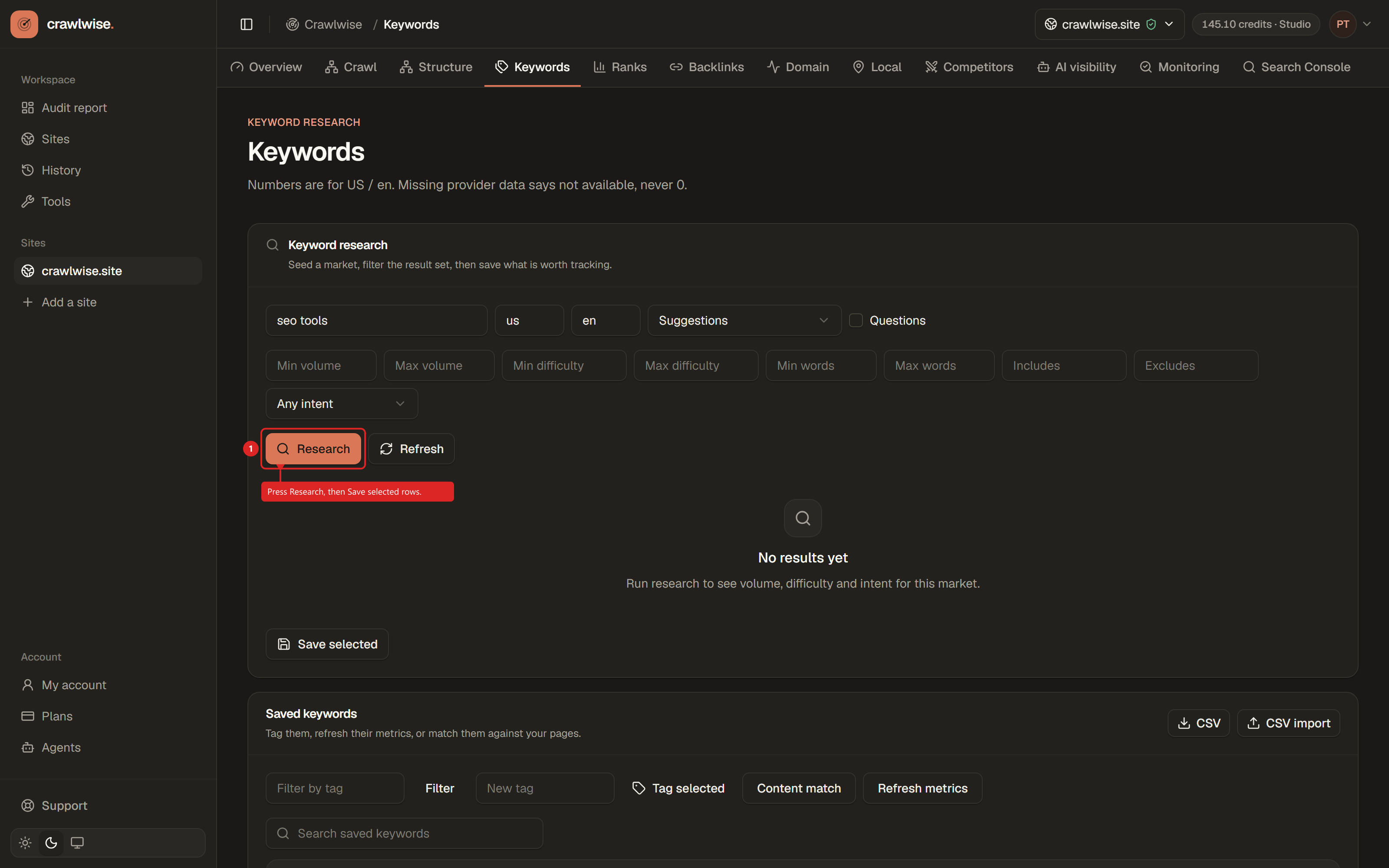Open the Monitoring tab

click(x=1179, y=67)
